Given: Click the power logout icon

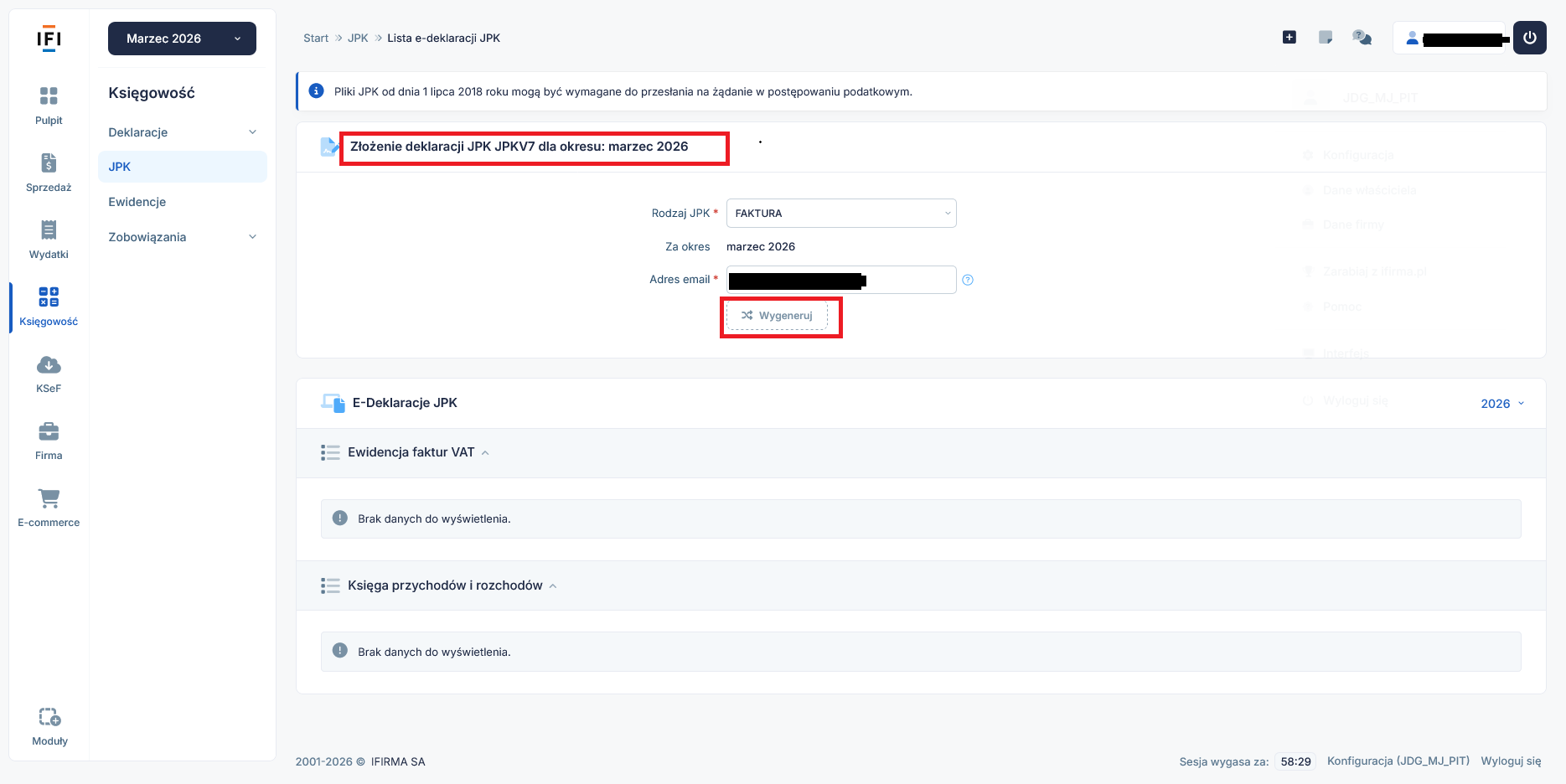Looking at the screenshot, I should coord(1529,38).
